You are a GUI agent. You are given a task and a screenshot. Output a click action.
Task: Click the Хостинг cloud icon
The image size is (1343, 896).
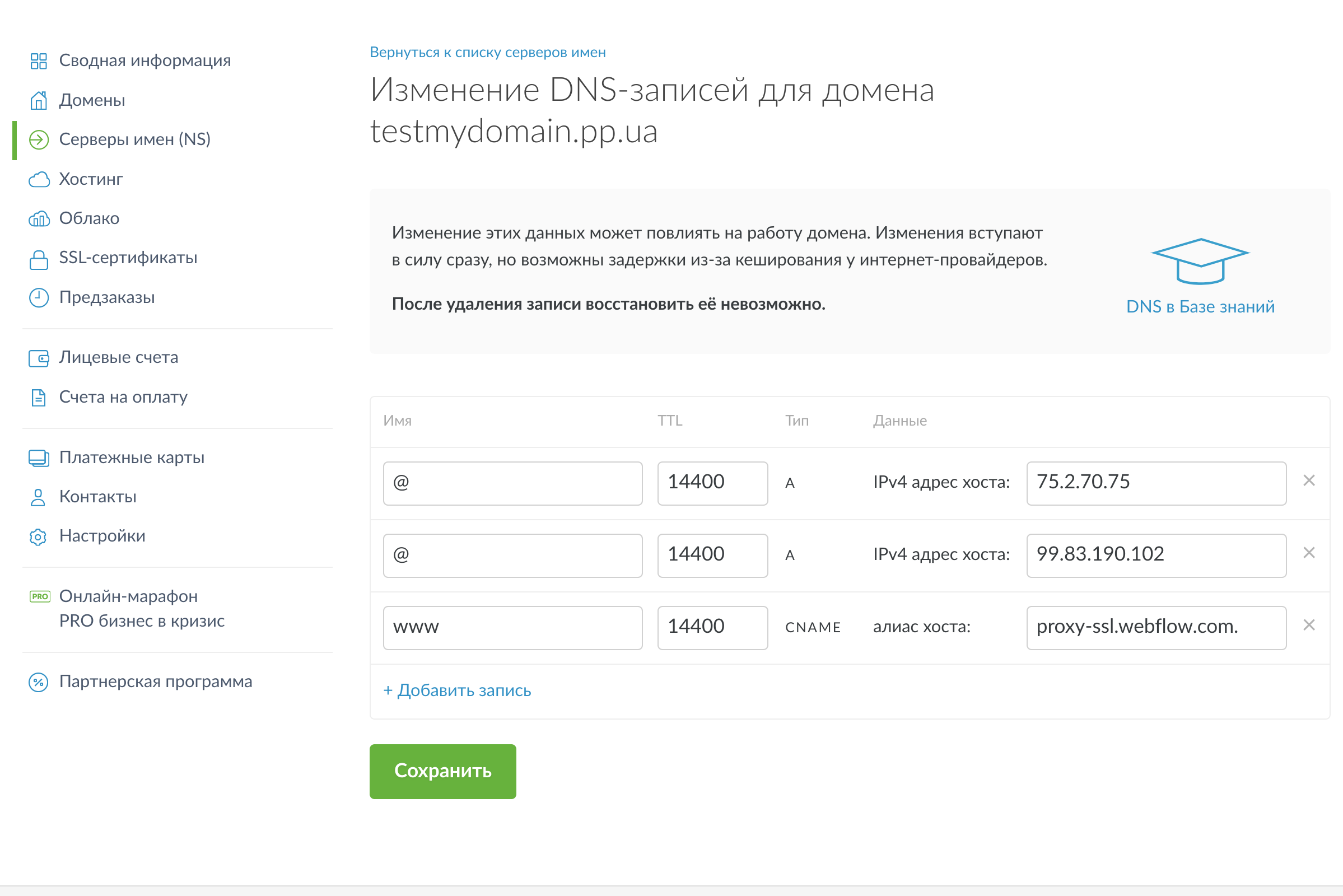[x=38, y=179]
